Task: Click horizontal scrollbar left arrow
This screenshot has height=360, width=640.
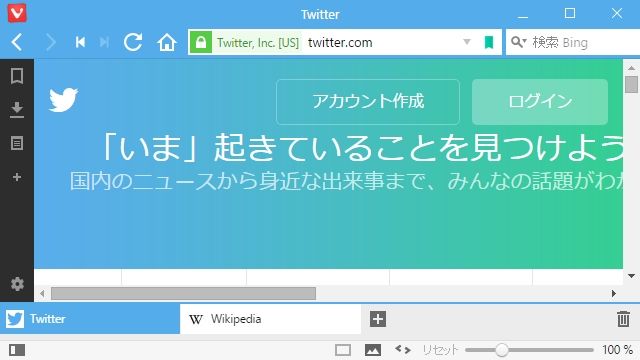Action: click(42, 293)
